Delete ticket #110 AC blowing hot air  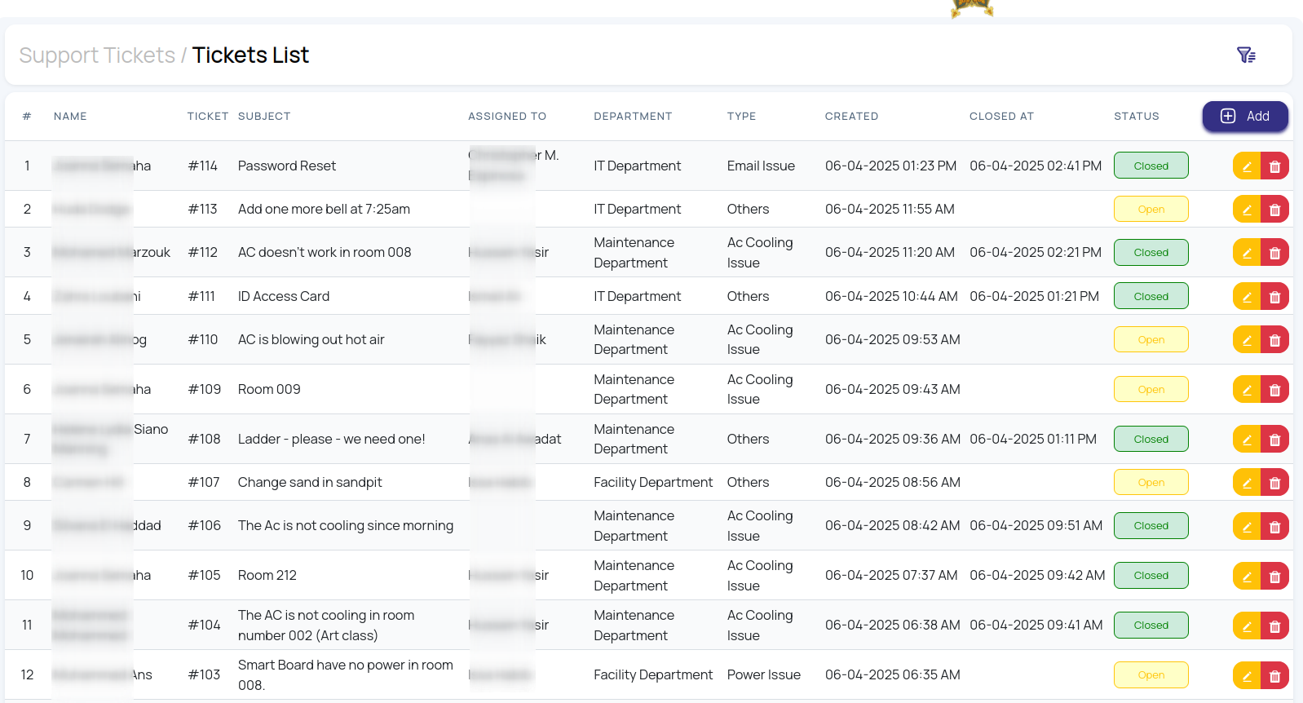click(1275, 340)
